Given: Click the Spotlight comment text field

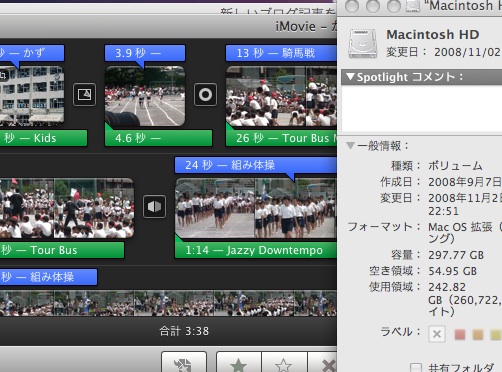Looking at the screenshot, I should (422, 108).
